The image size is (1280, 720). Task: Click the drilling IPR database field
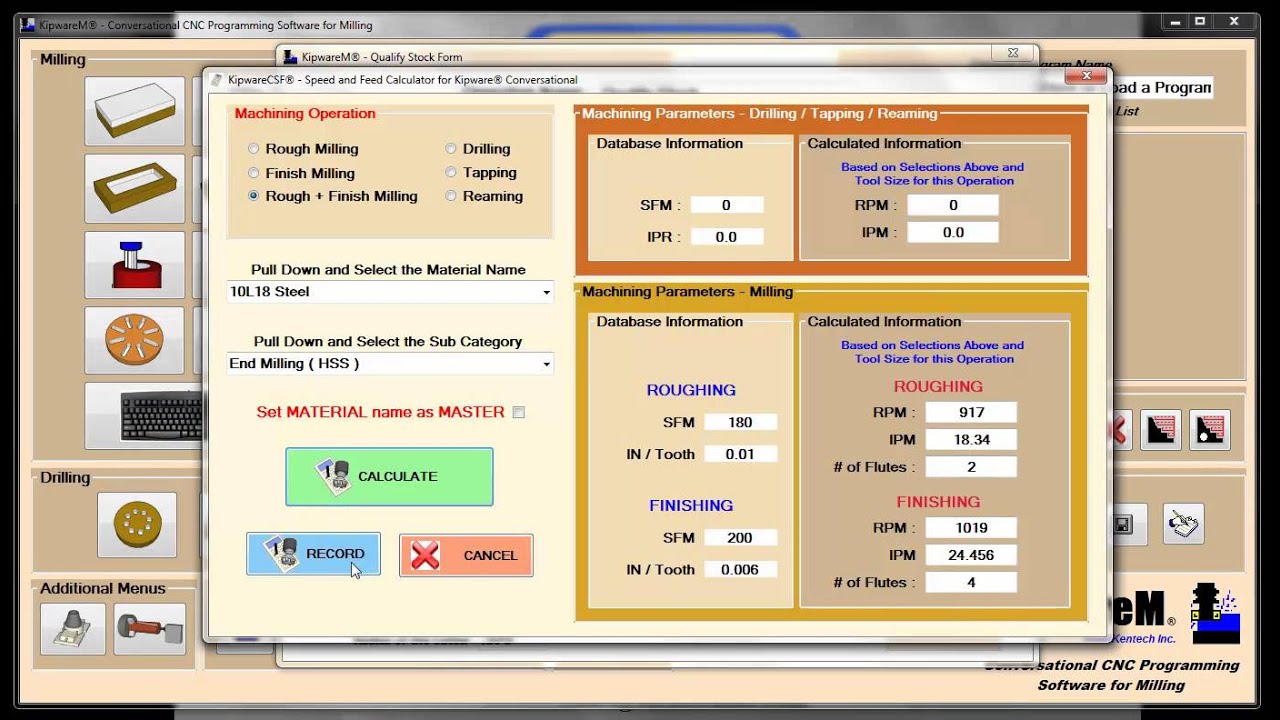(726, 237)
